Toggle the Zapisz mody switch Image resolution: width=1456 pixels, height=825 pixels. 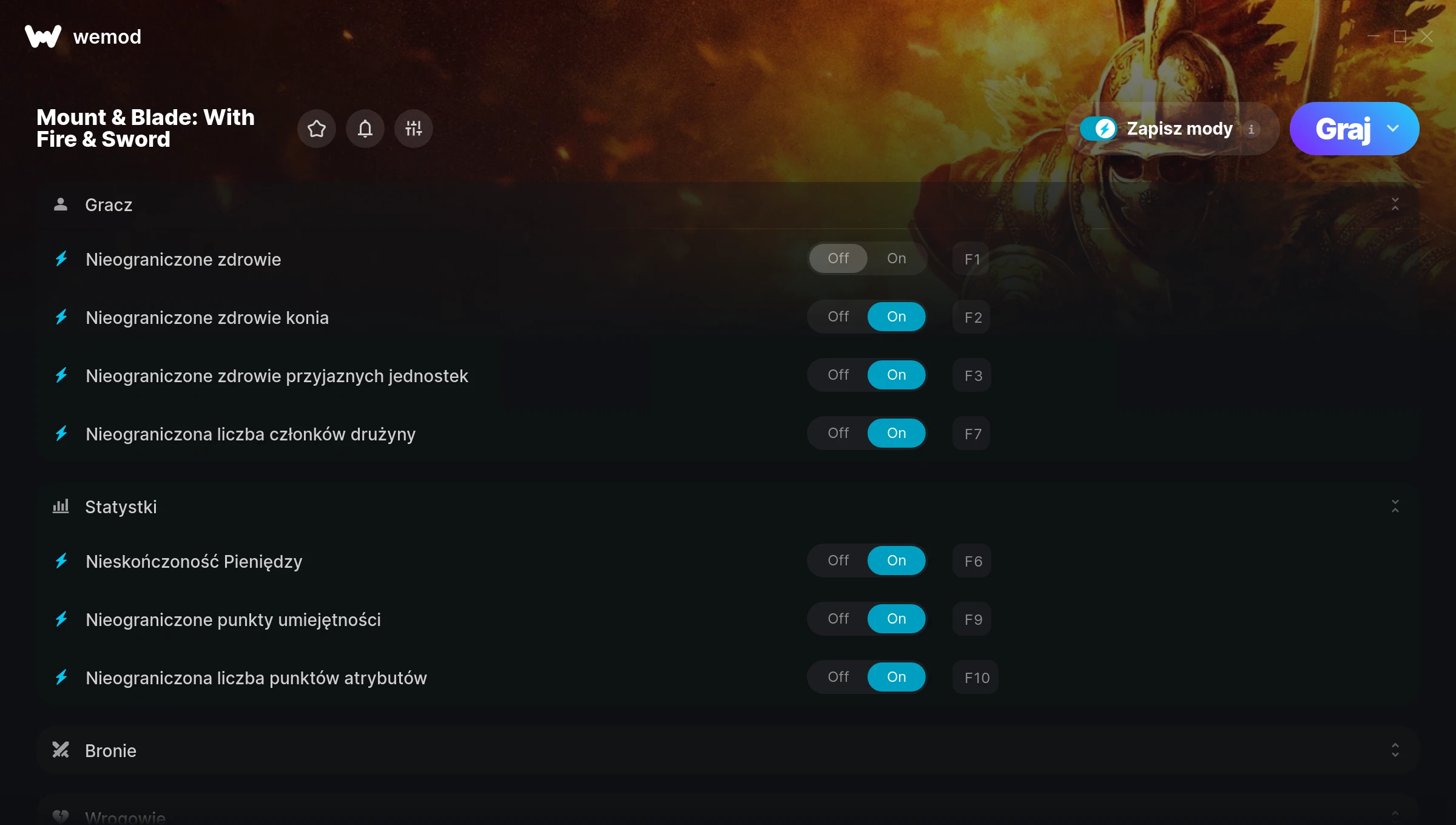(x=1098, y=129)
